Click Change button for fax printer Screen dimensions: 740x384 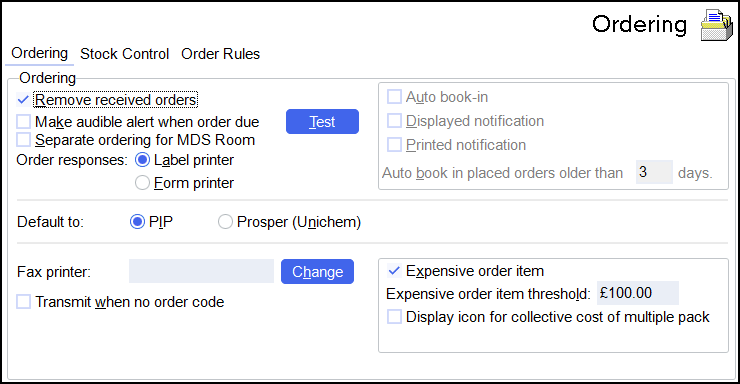tap(317, 272)
